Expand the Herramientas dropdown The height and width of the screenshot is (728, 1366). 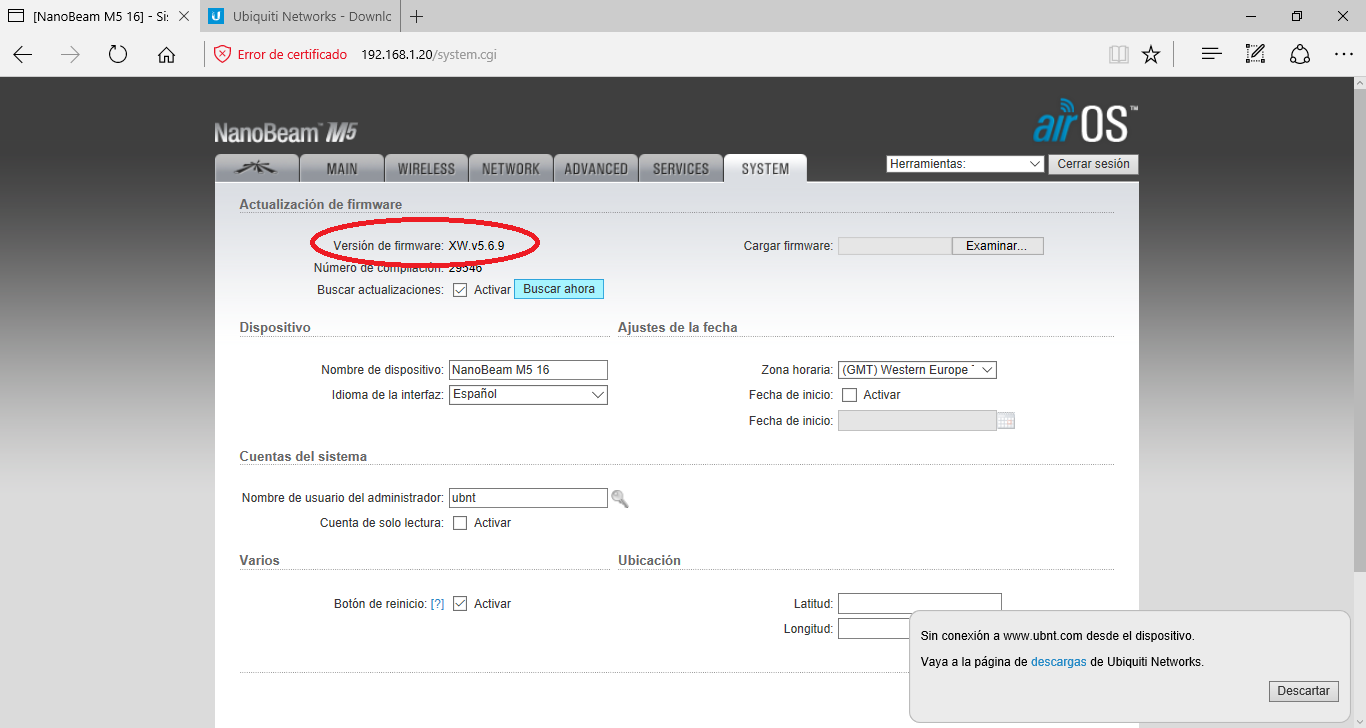point(965,164)
